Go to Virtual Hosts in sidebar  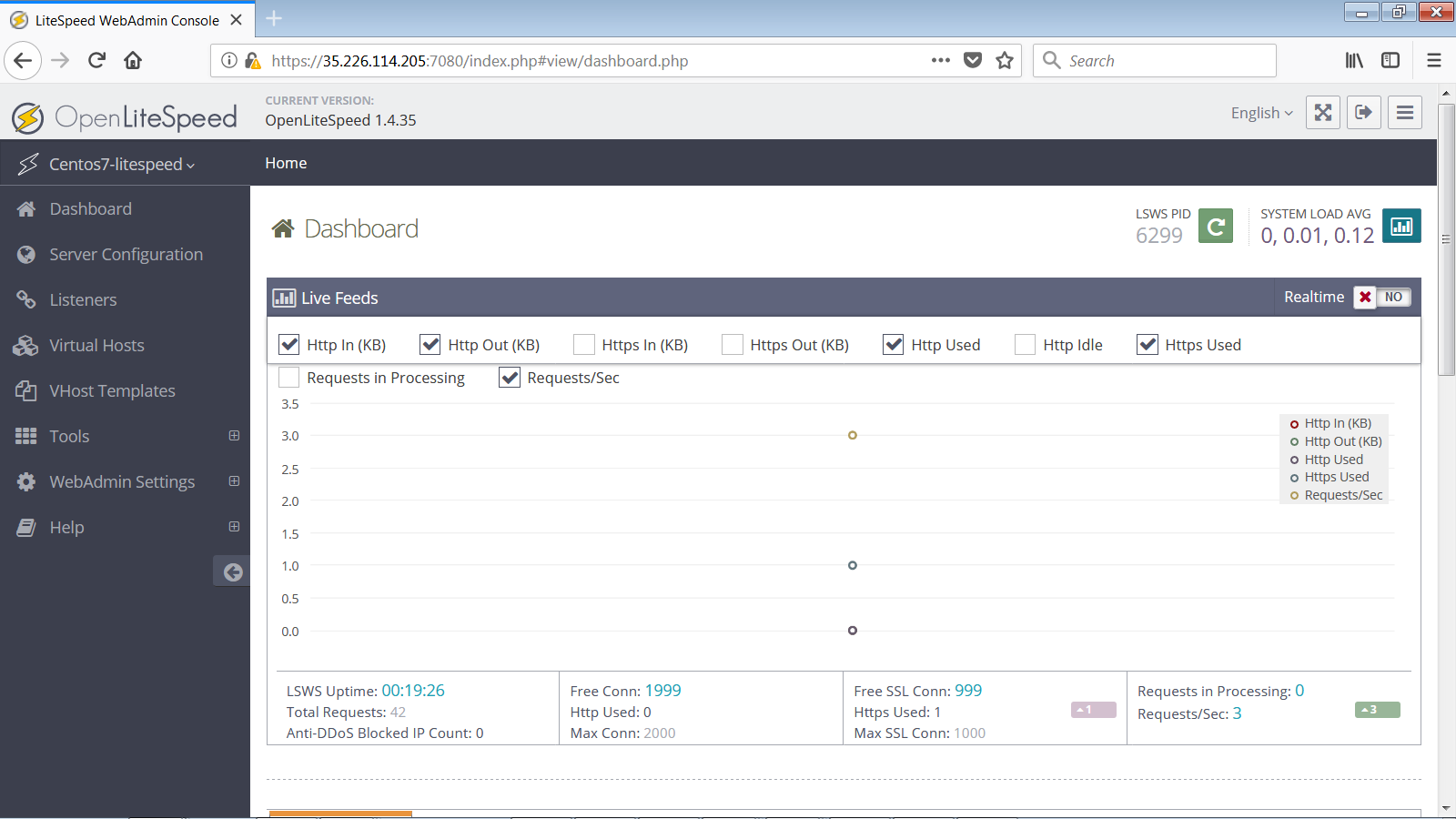coord(96,346)
